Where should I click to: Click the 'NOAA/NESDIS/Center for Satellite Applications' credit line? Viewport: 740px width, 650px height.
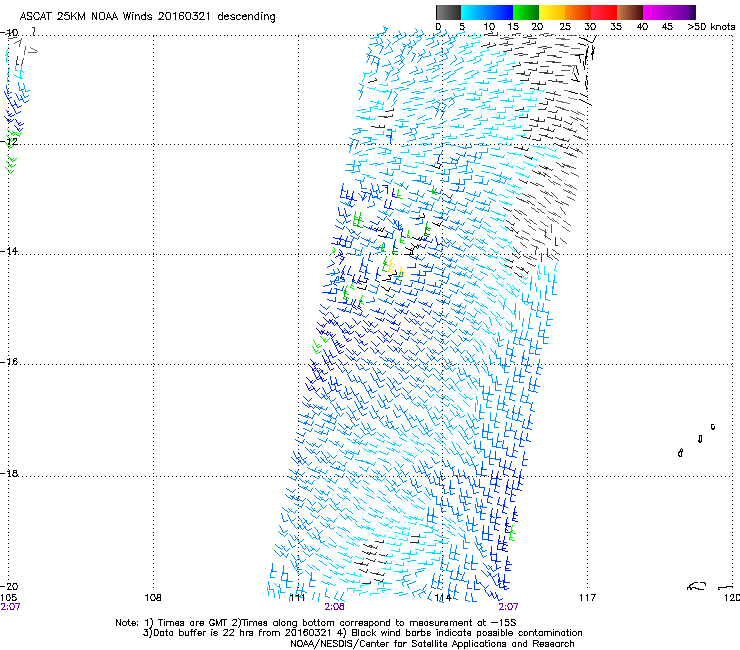click(x=432, y=644)
